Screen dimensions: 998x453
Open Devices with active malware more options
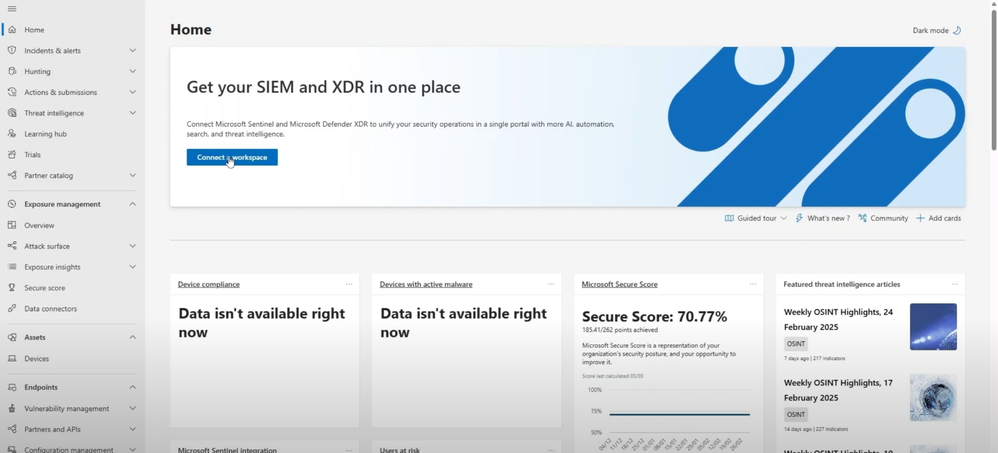(551, 284)
